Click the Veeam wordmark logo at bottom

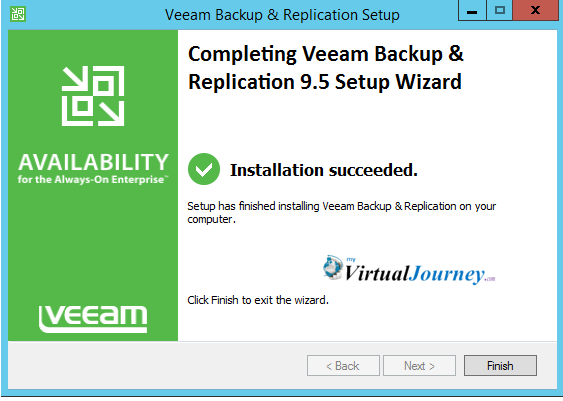coord(93,319)
